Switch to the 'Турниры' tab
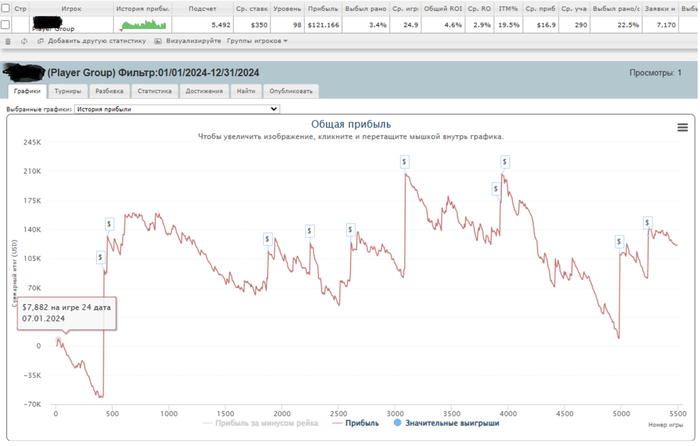The height and width of the screenshot is (446, 700). coord(68,91)
